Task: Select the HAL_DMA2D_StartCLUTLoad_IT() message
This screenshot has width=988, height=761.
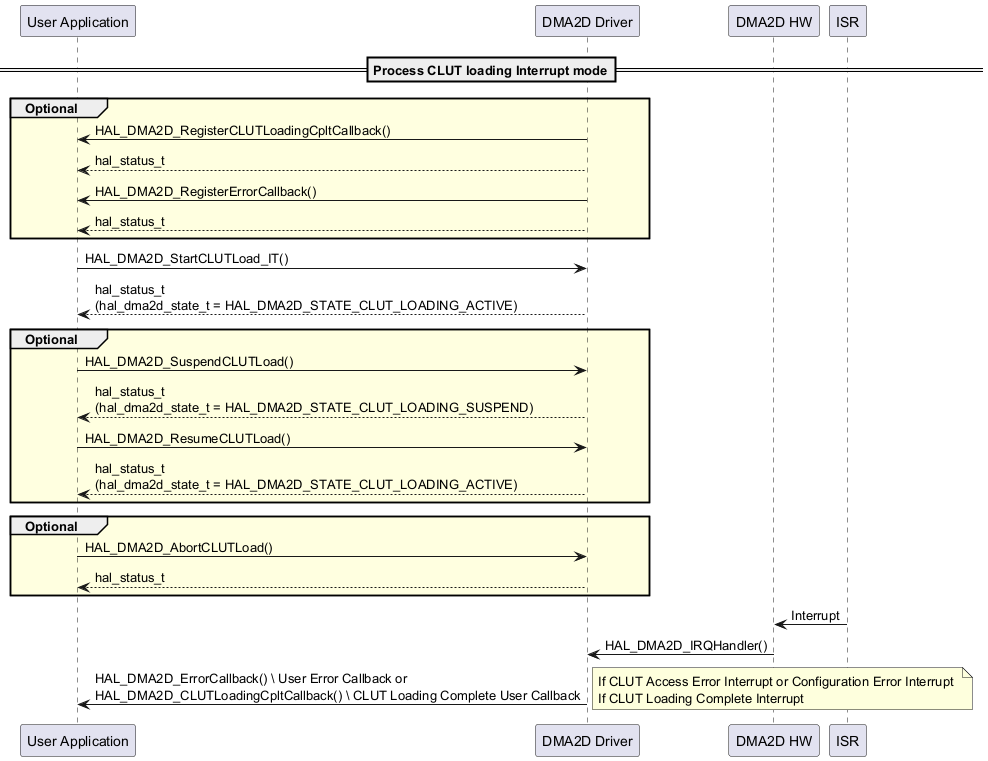Action: point(187,258)
